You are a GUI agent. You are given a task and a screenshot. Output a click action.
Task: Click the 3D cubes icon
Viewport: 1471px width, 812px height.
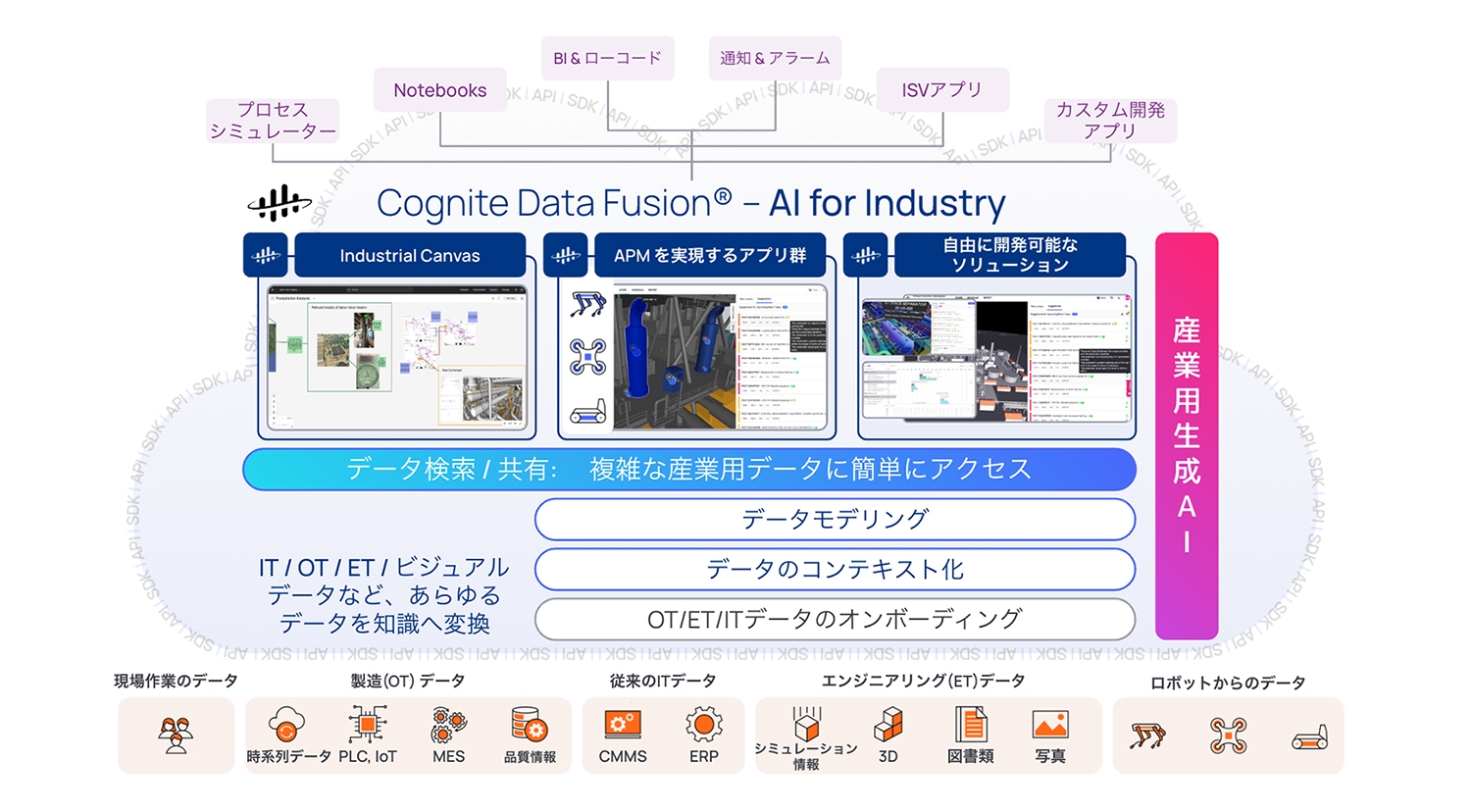[x=888, y=726]
